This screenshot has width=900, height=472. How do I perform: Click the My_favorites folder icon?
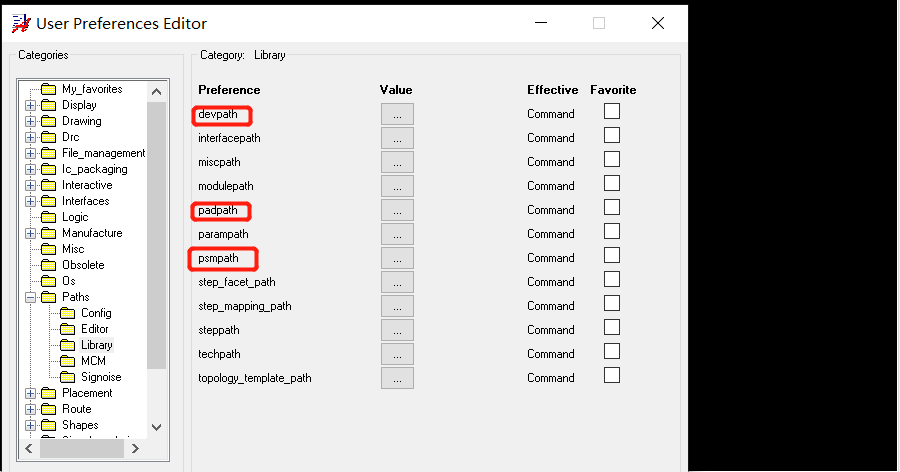pos(48,89)
